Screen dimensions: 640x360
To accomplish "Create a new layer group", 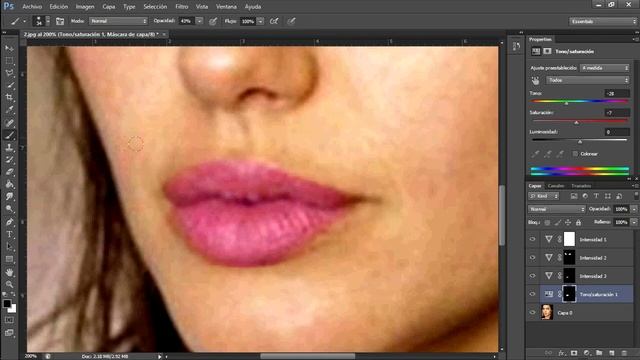I will [x=599, y=353].
